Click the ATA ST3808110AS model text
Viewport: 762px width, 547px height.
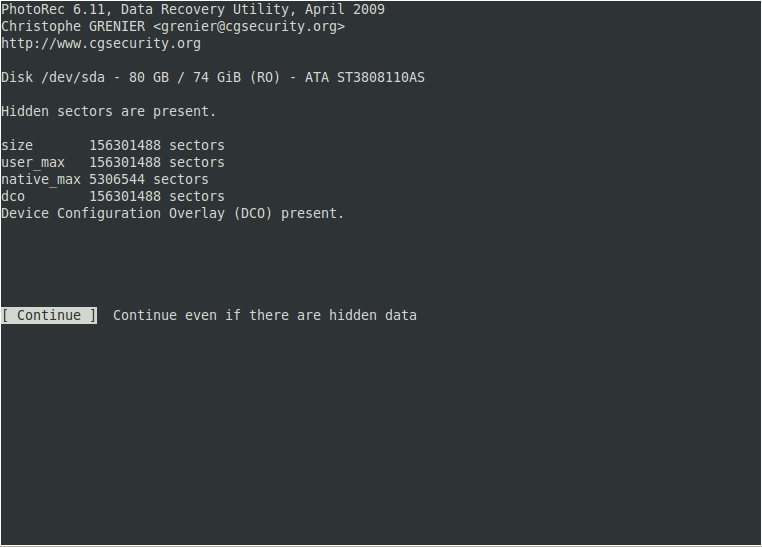pos(365,78)
